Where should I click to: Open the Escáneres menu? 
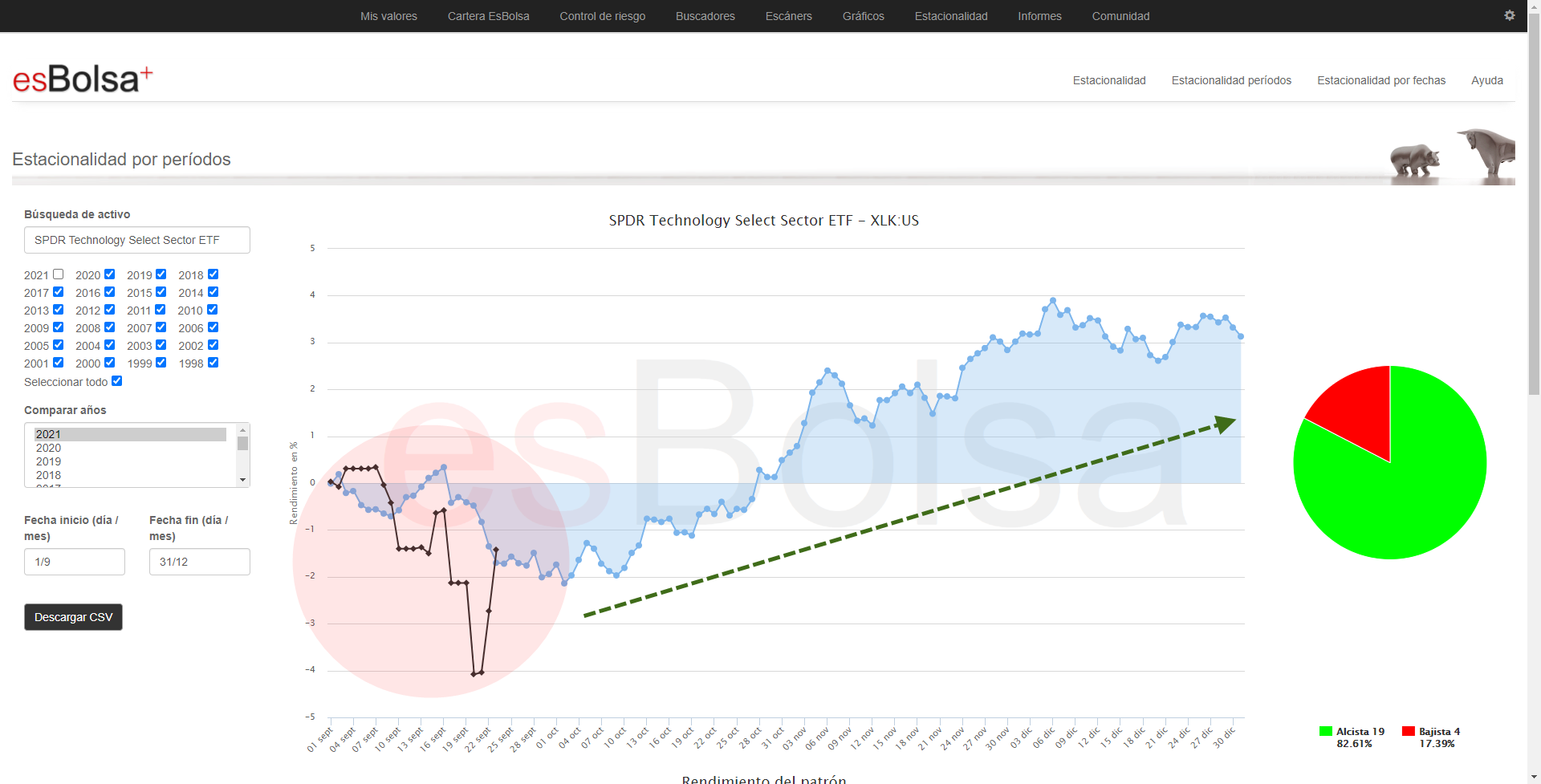[x=788, y=16]
